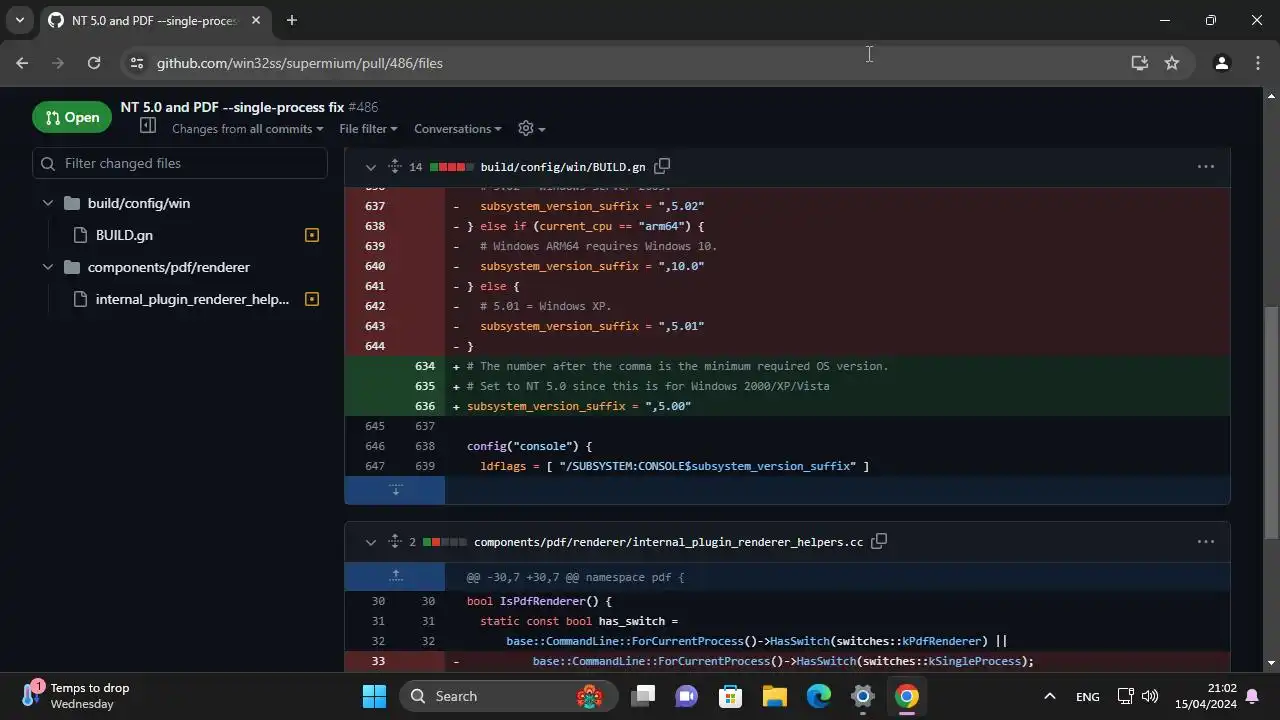The width and height of the screenshot is (1280, 720).
Task: Open the Conversations dropdown
Action: (x=458, y=129)
